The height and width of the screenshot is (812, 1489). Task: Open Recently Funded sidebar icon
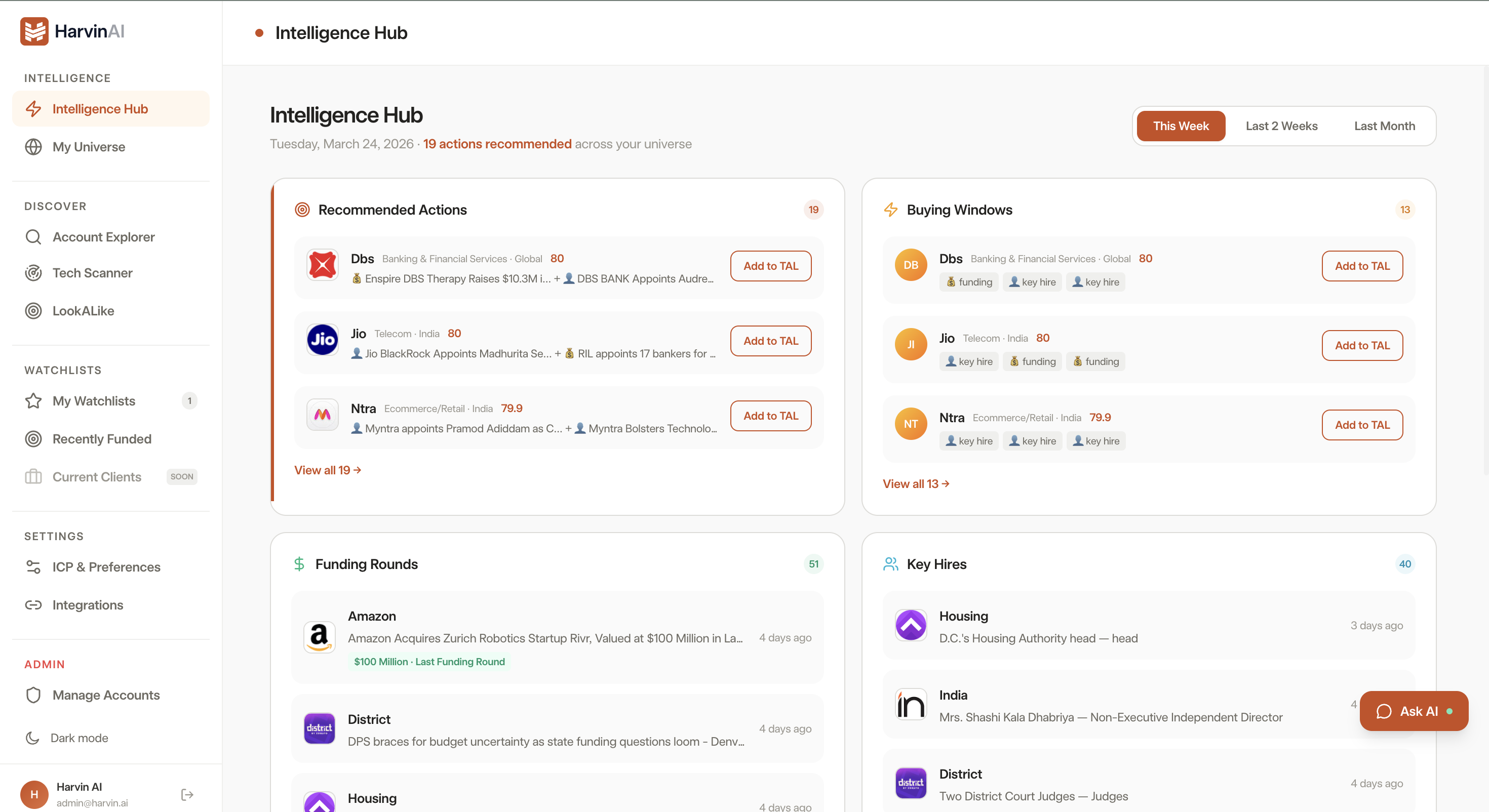(33, 439)
